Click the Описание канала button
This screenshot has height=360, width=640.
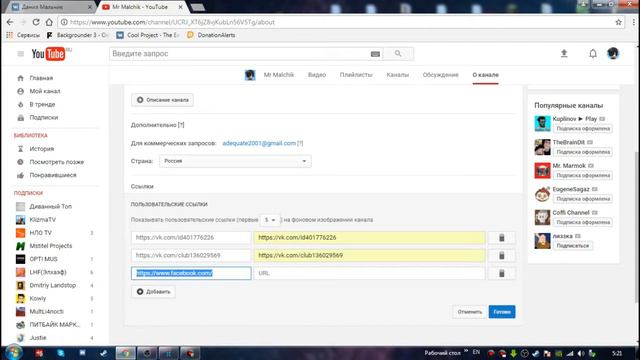click(162, 100)
